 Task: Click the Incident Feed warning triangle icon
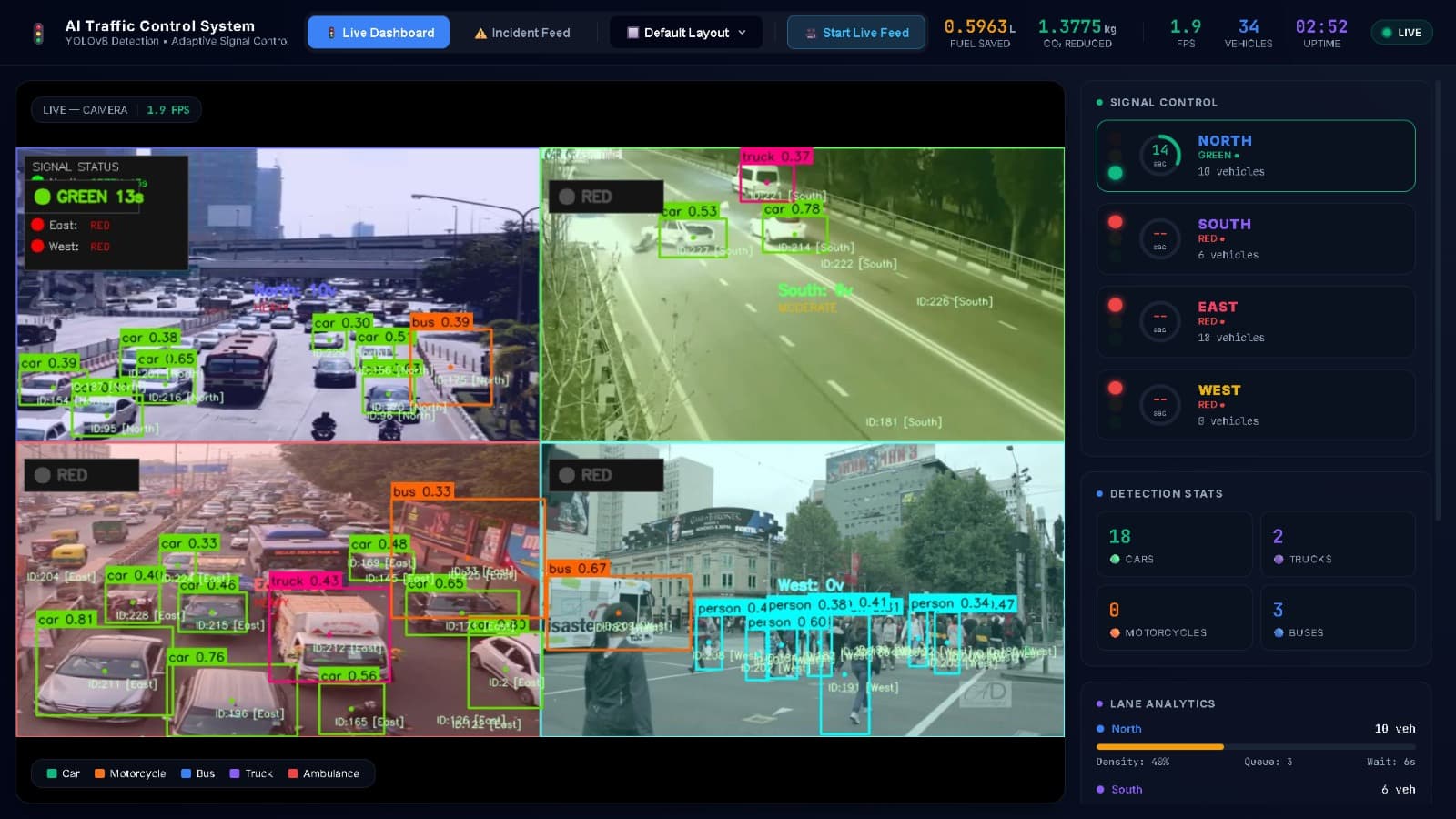[x=480, y=34]
